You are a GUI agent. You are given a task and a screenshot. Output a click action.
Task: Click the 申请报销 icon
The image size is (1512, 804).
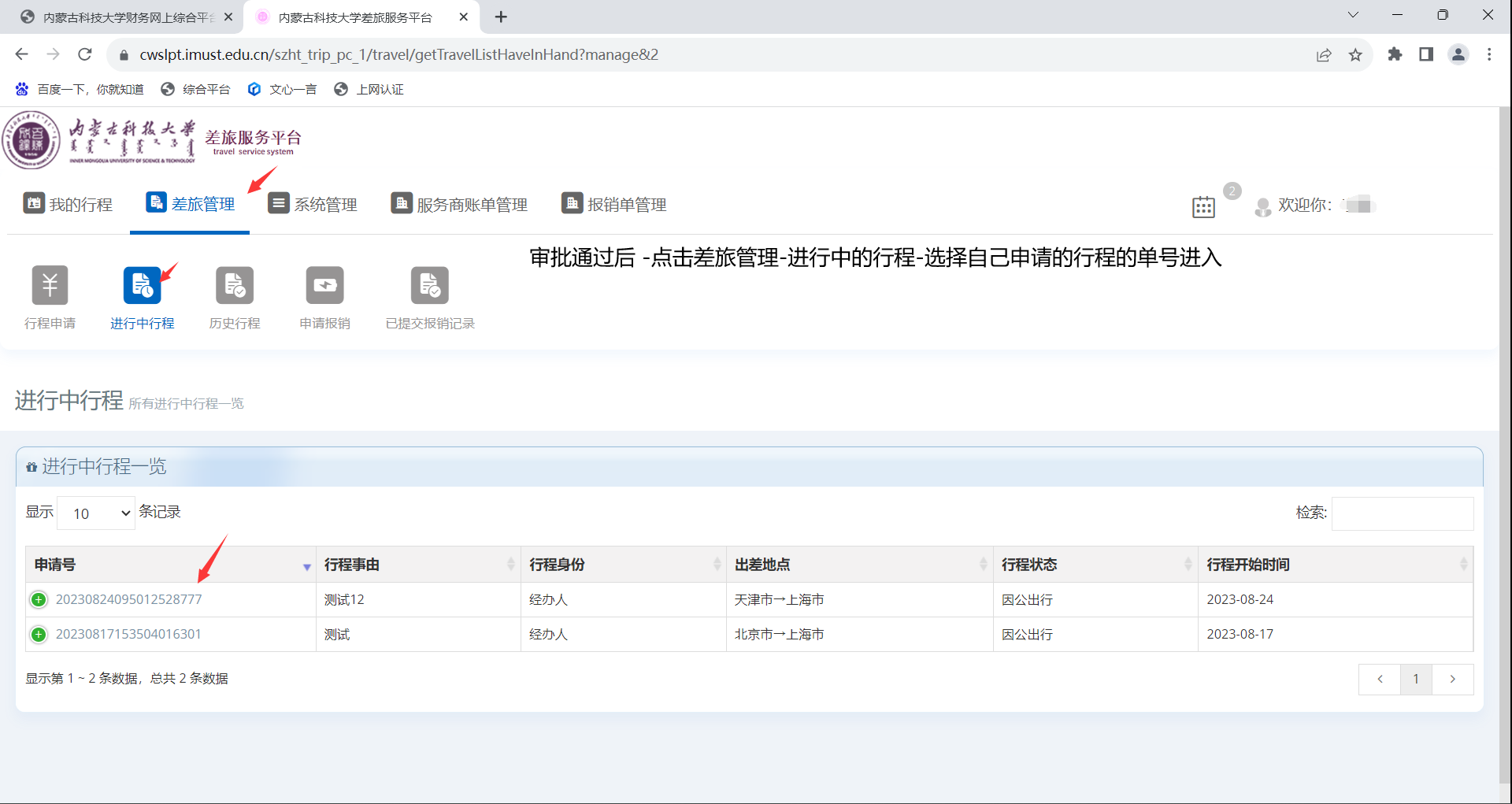[324, 285]
